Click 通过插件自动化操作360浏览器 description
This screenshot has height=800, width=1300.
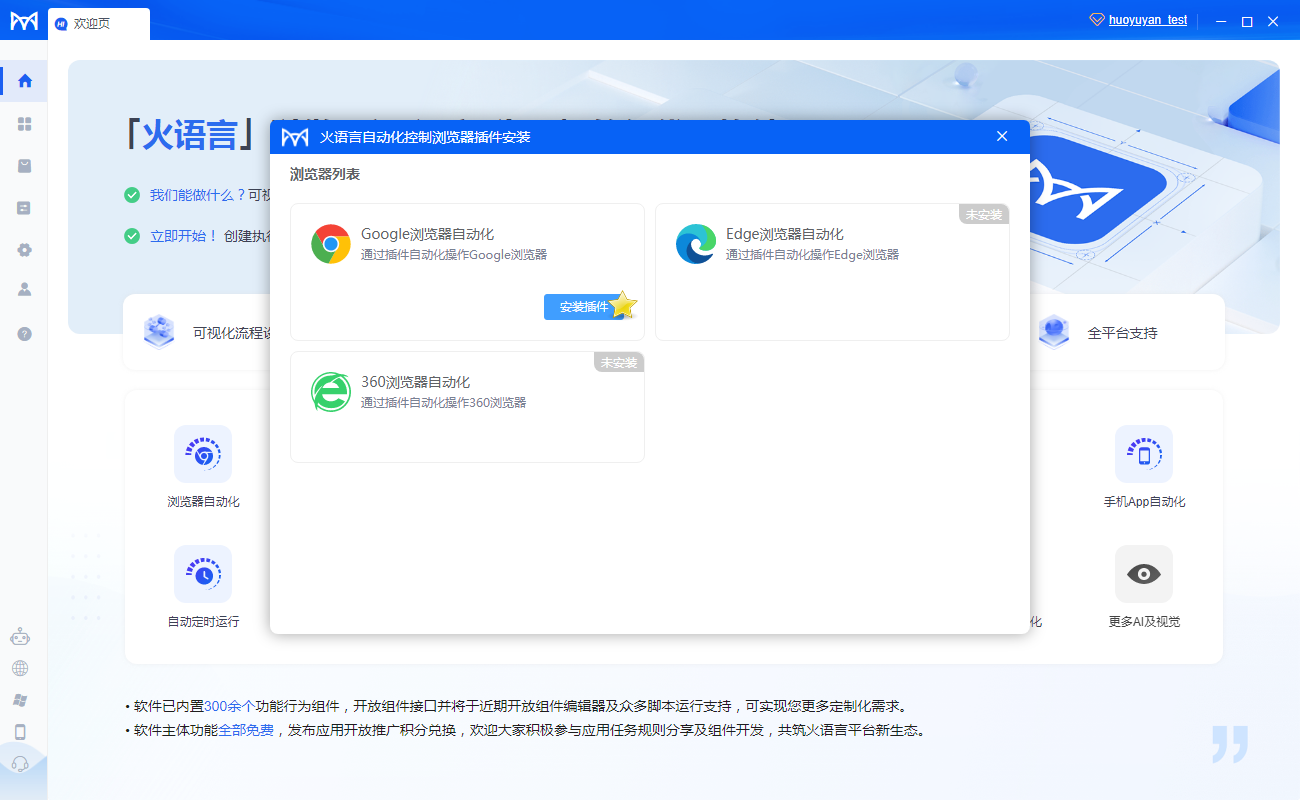click(x=443, y=403)
